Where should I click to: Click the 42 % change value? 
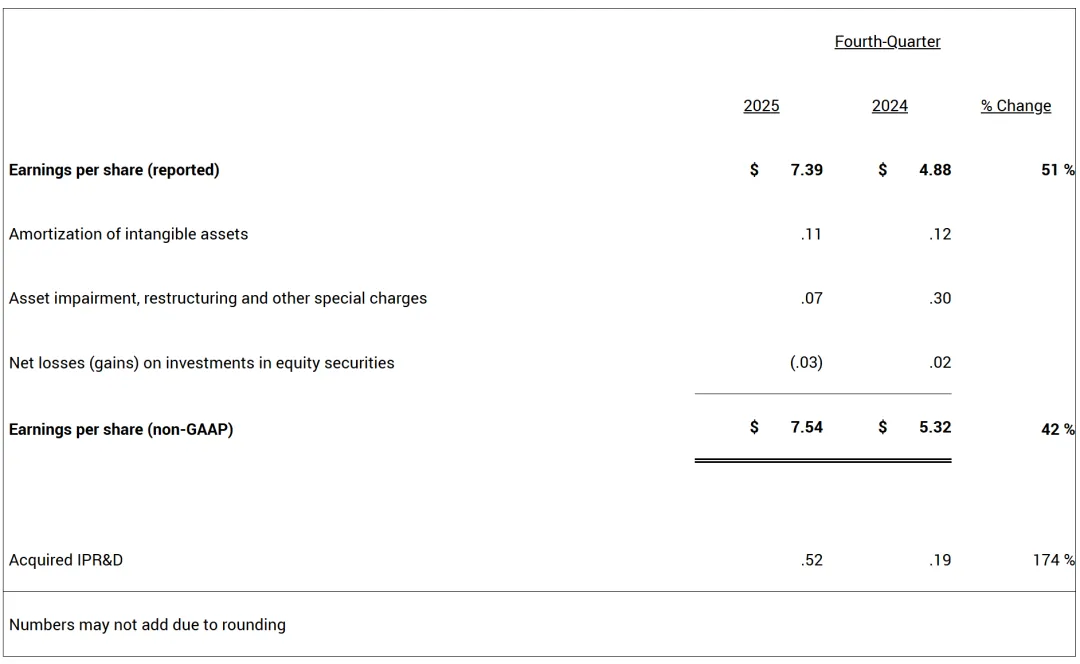pyautogui.click(x=1057, y=429)
